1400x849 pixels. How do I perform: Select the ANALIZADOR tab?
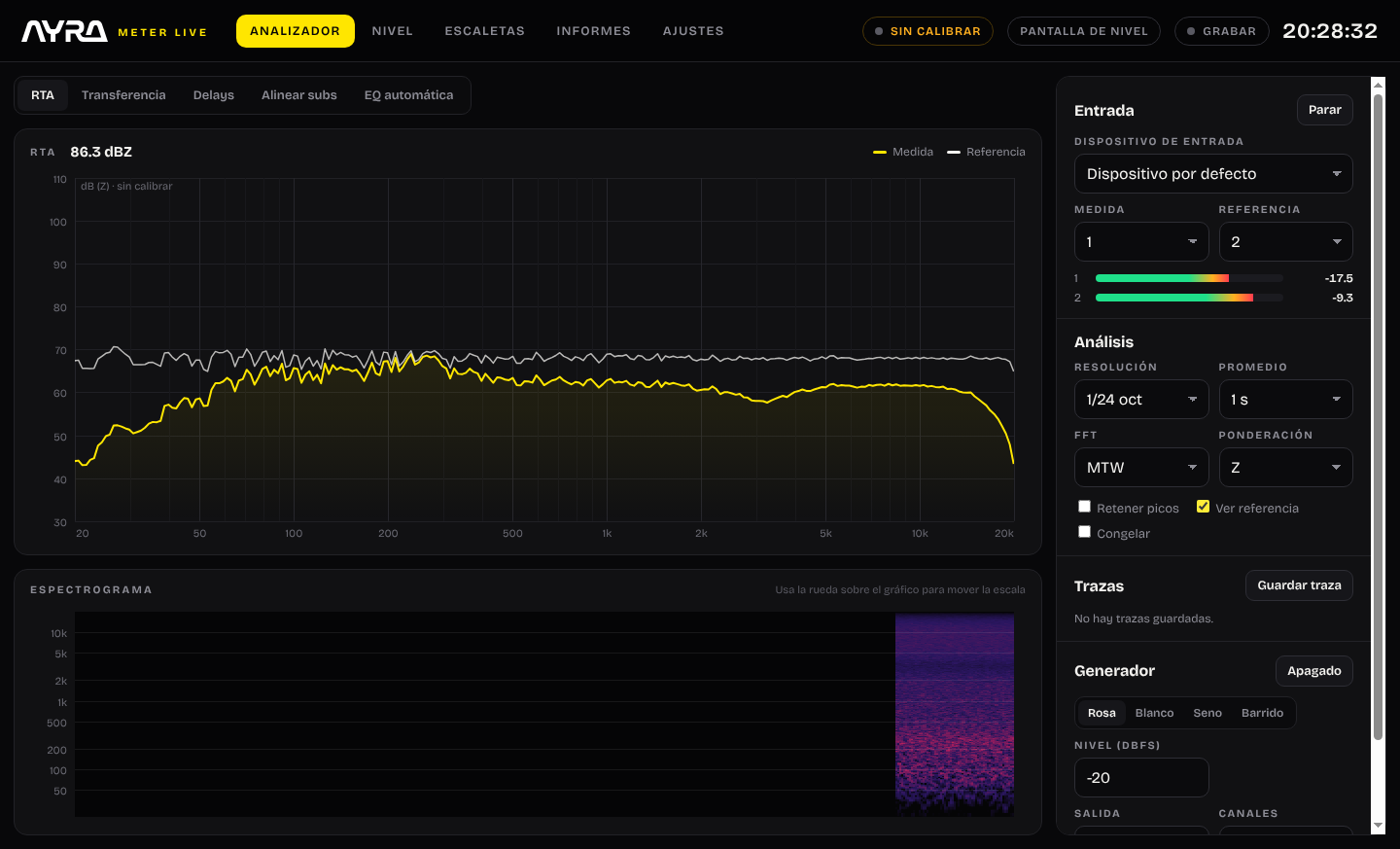click(296, 31)
